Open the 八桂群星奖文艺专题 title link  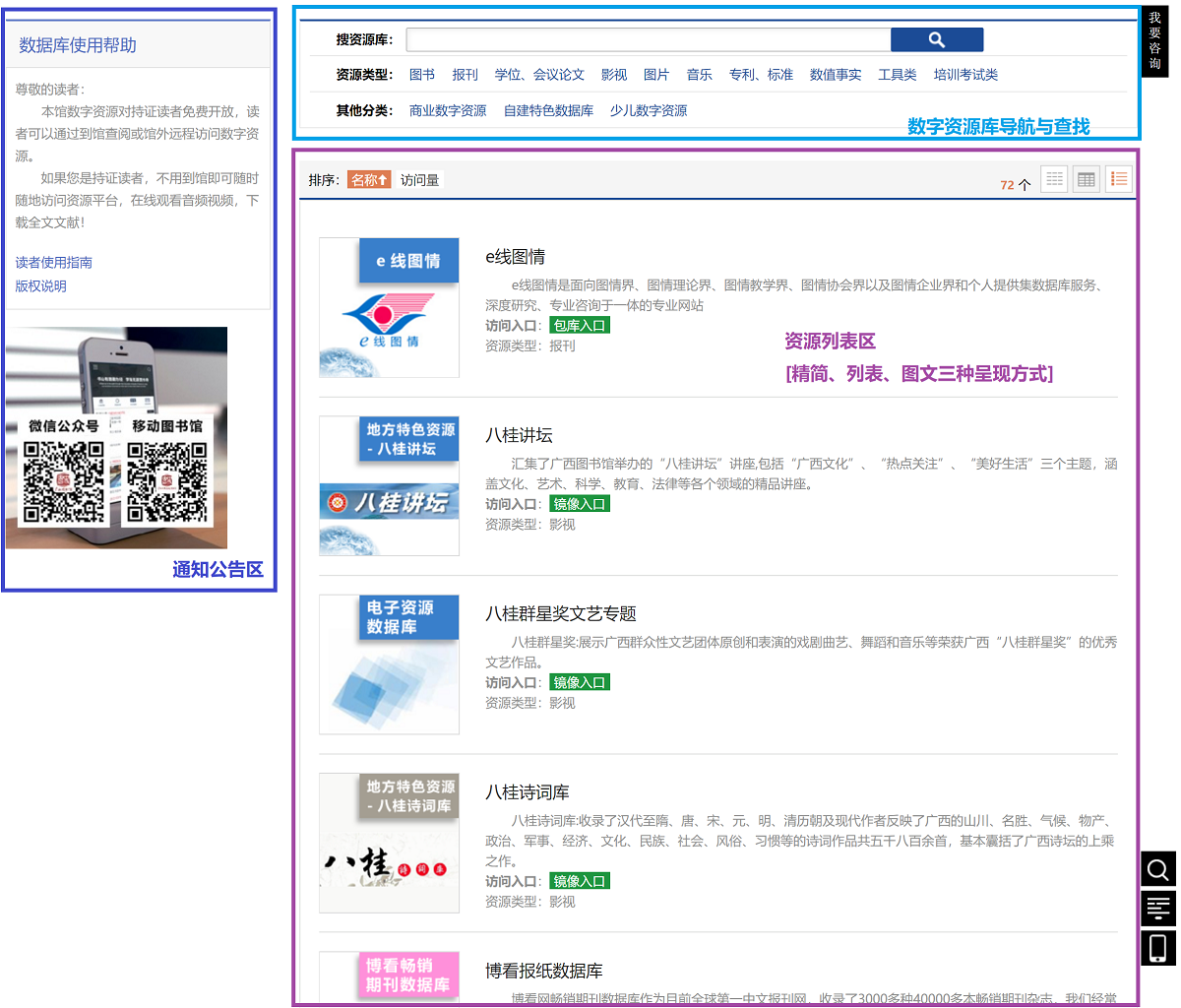click(x=561, y=614)
